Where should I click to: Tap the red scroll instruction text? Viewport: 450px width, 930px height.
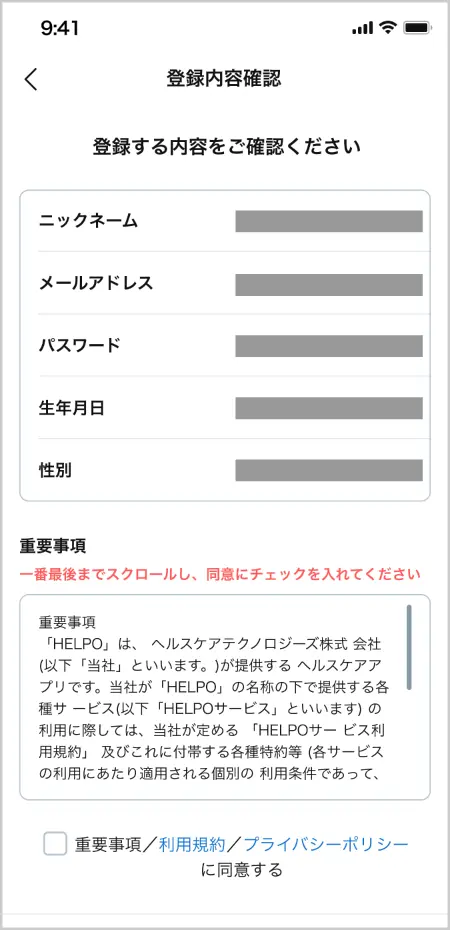pyautogui.click(x=220, y=574)
